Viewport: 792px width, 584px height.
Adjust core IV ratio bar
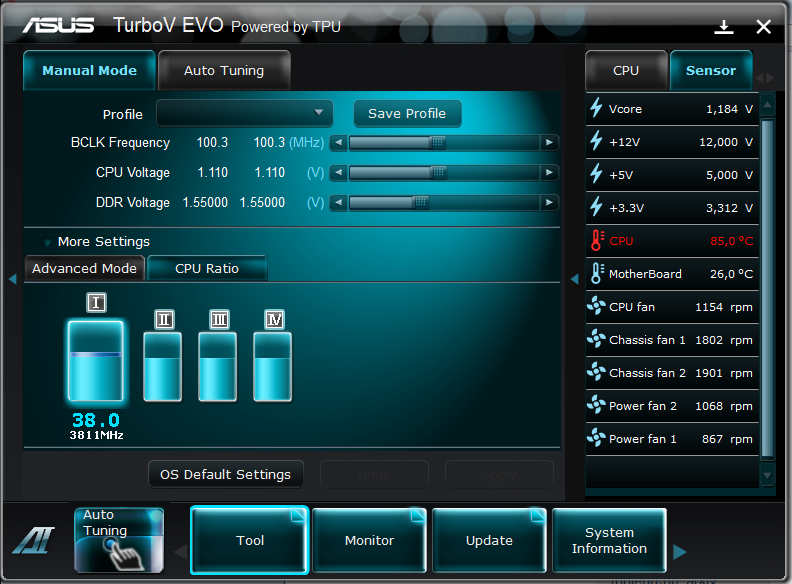coord(273,367)
